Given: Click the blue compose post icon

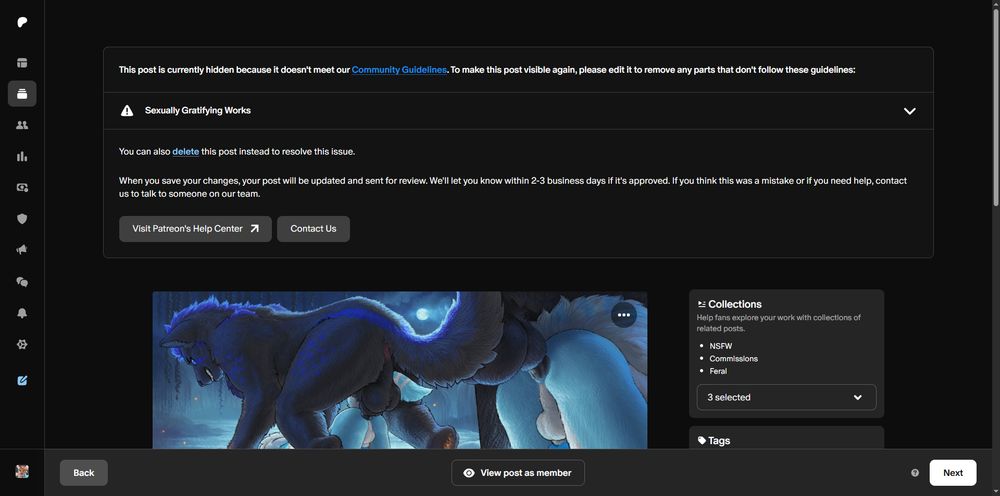Looking at the screenshot, I should (x=22, y=381).
